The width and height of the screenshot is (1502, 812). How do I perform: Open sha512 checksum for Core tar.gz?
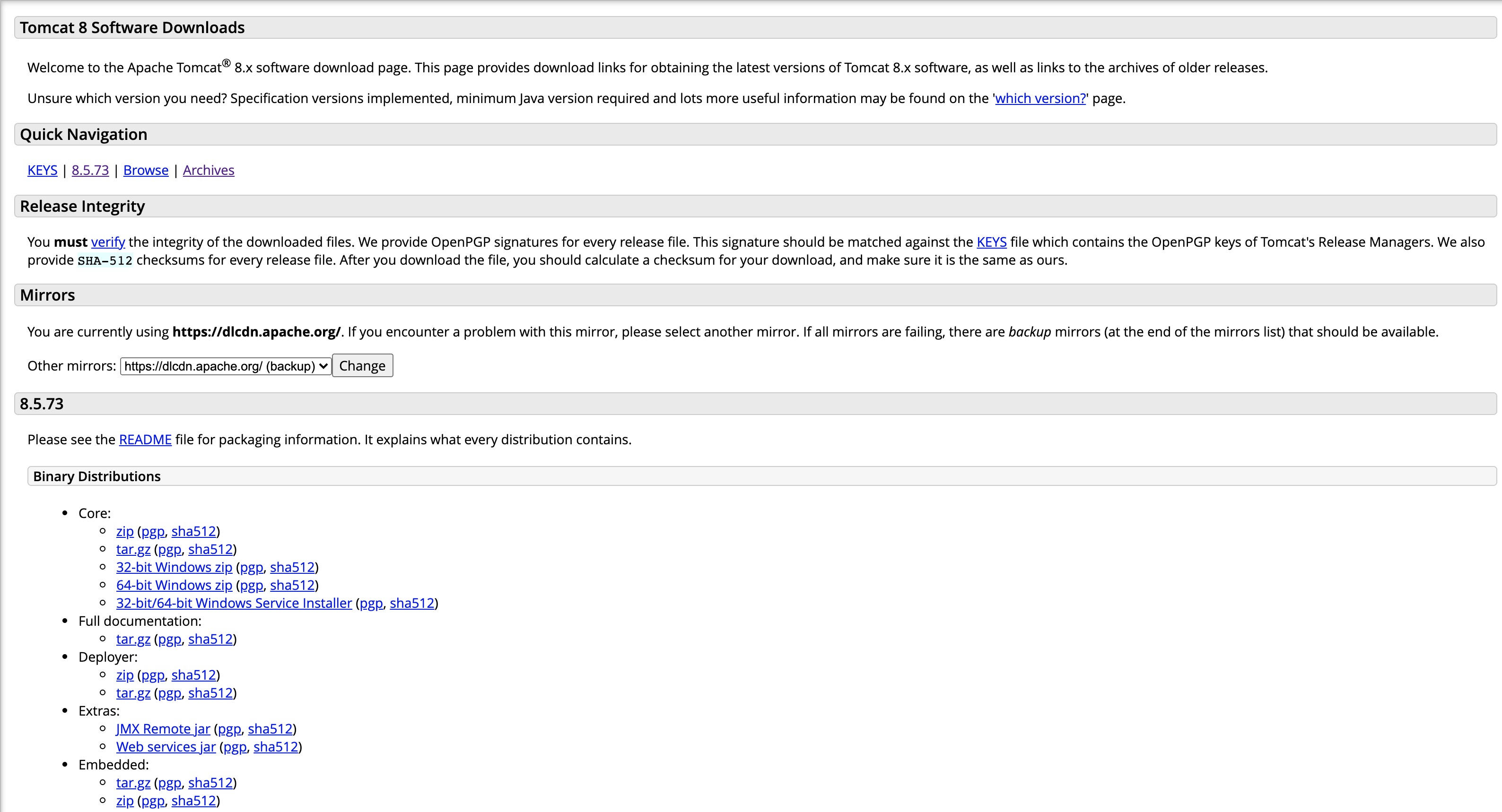point(210,550)
